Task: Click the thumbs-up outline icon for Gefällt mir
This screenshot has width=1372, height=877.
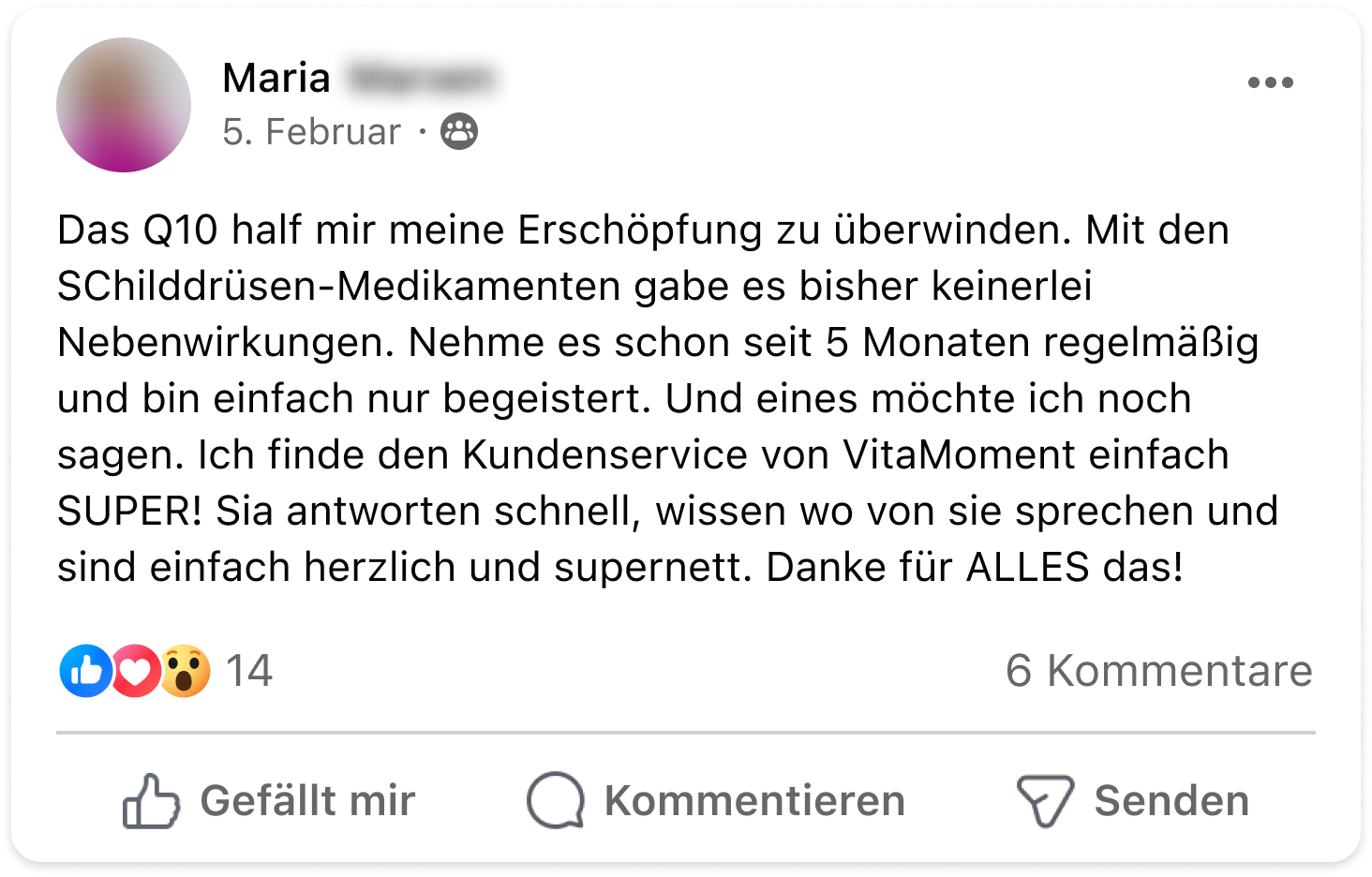Action: point(150,801)
